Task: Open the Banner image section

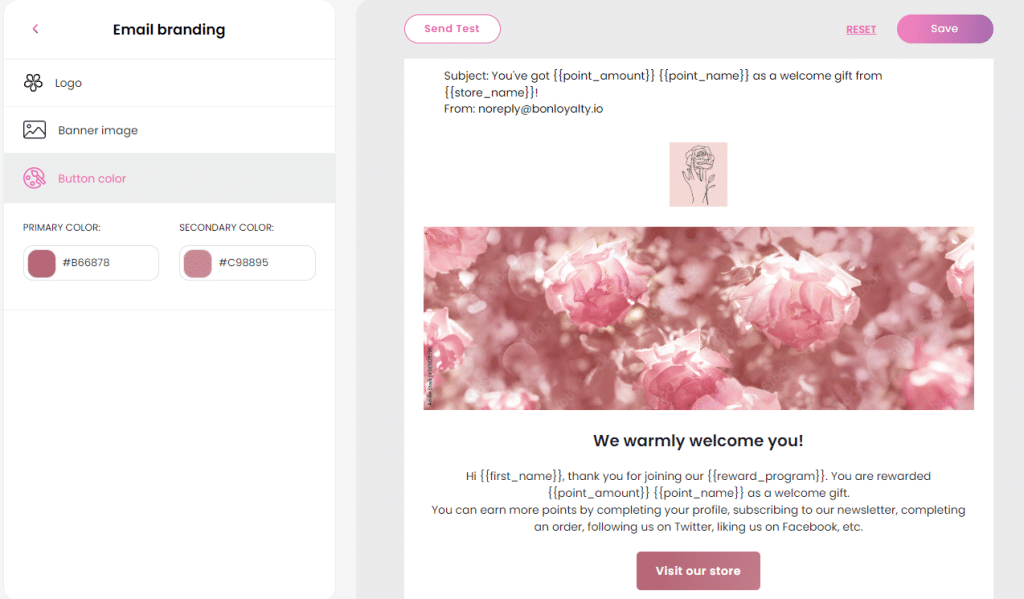Action: pyautogui.click(x=170, y=130)
